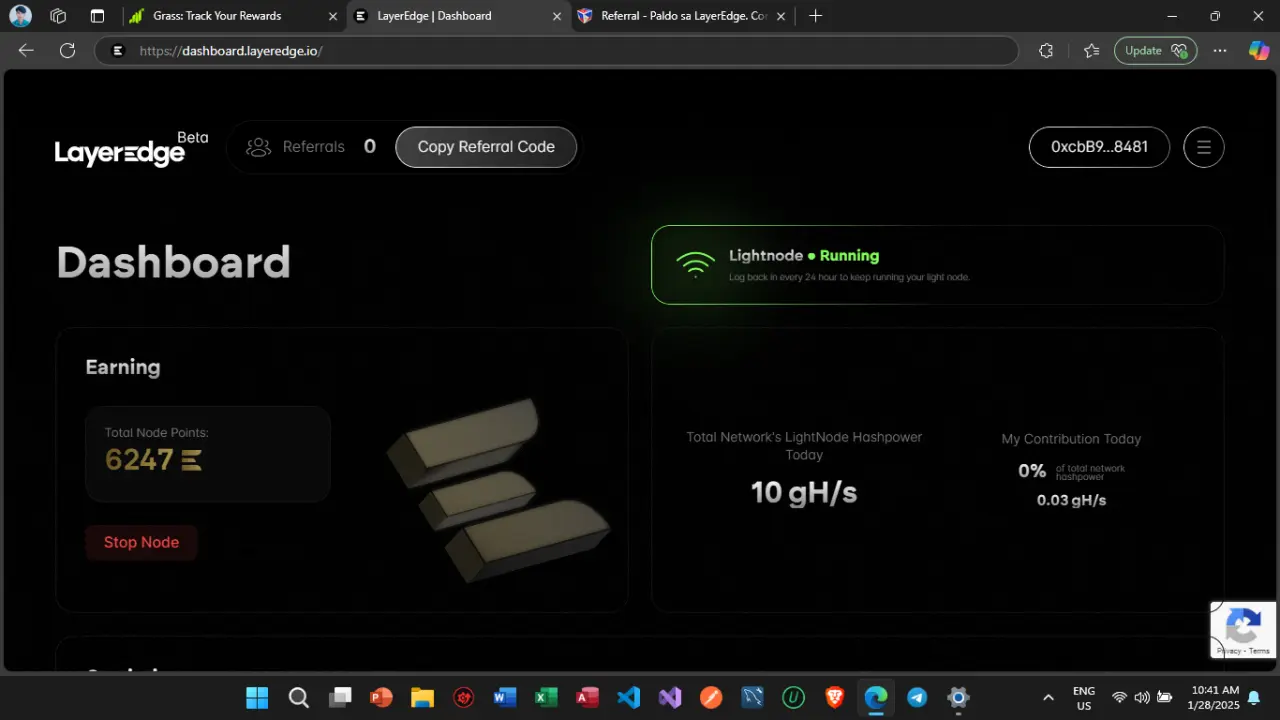1280x720 pixels.
Task: Switch to the Referral - Paldo sa LayerEdge tab
Action: (685, 16)
